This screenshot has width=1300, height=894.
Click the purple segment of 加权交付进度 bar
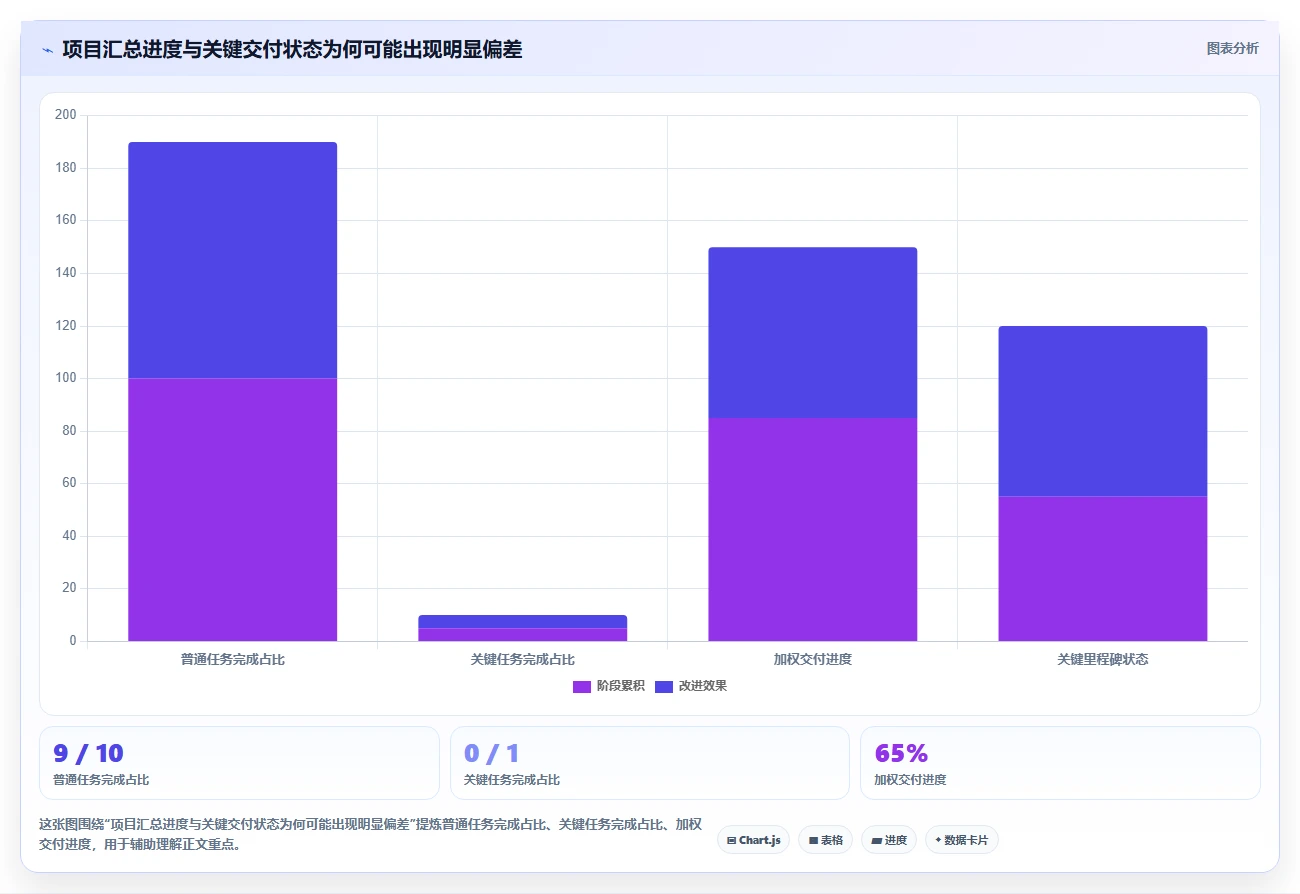click(813, 529)
